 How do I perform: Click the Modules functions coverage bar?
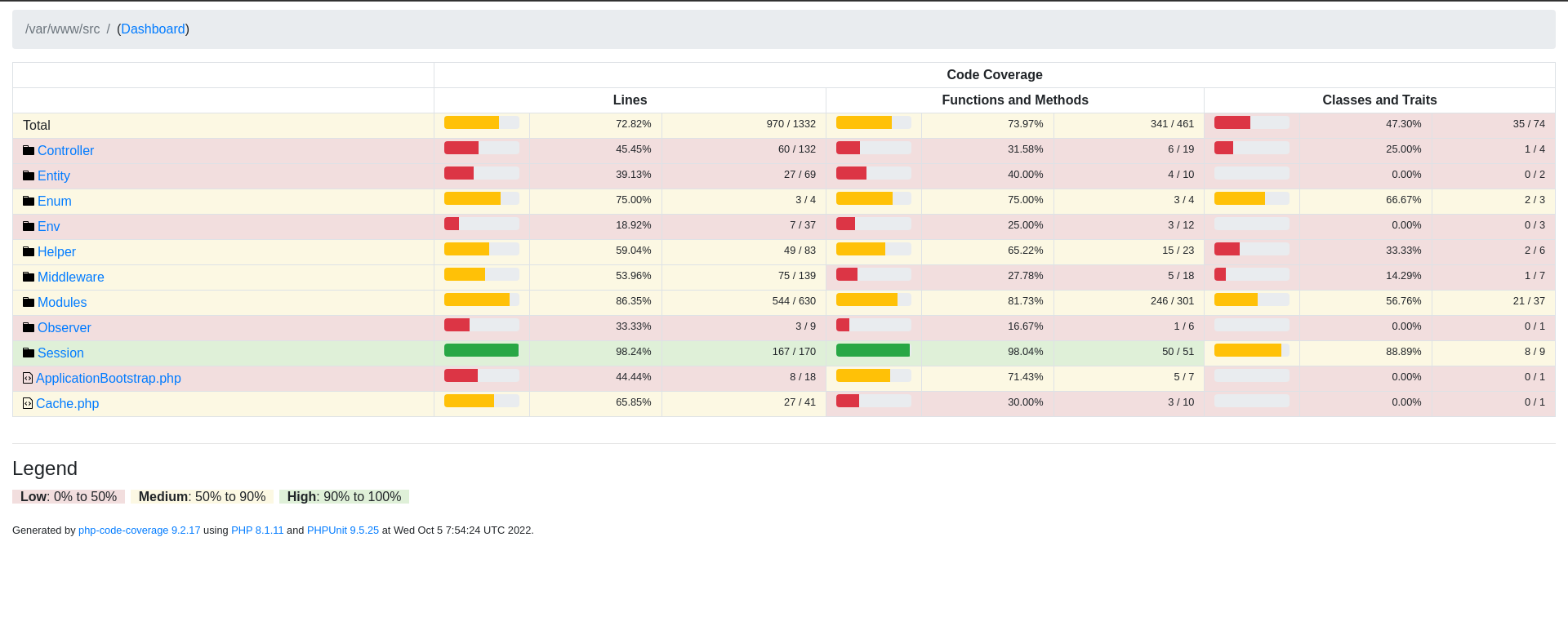pos(874,300)
